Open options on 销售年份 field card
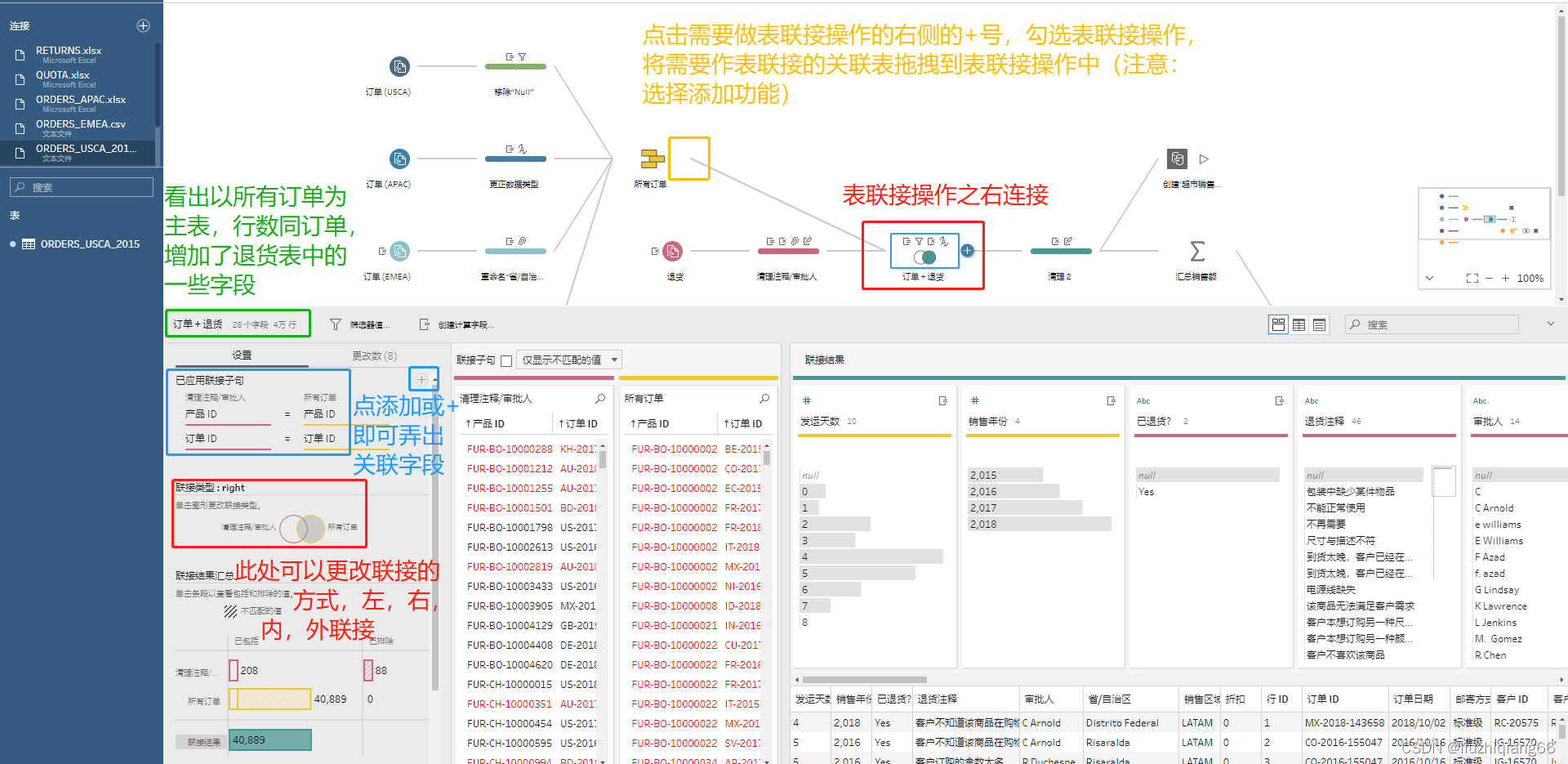Viewport: 1568px width, 764px height. (x=1111, y=400)
